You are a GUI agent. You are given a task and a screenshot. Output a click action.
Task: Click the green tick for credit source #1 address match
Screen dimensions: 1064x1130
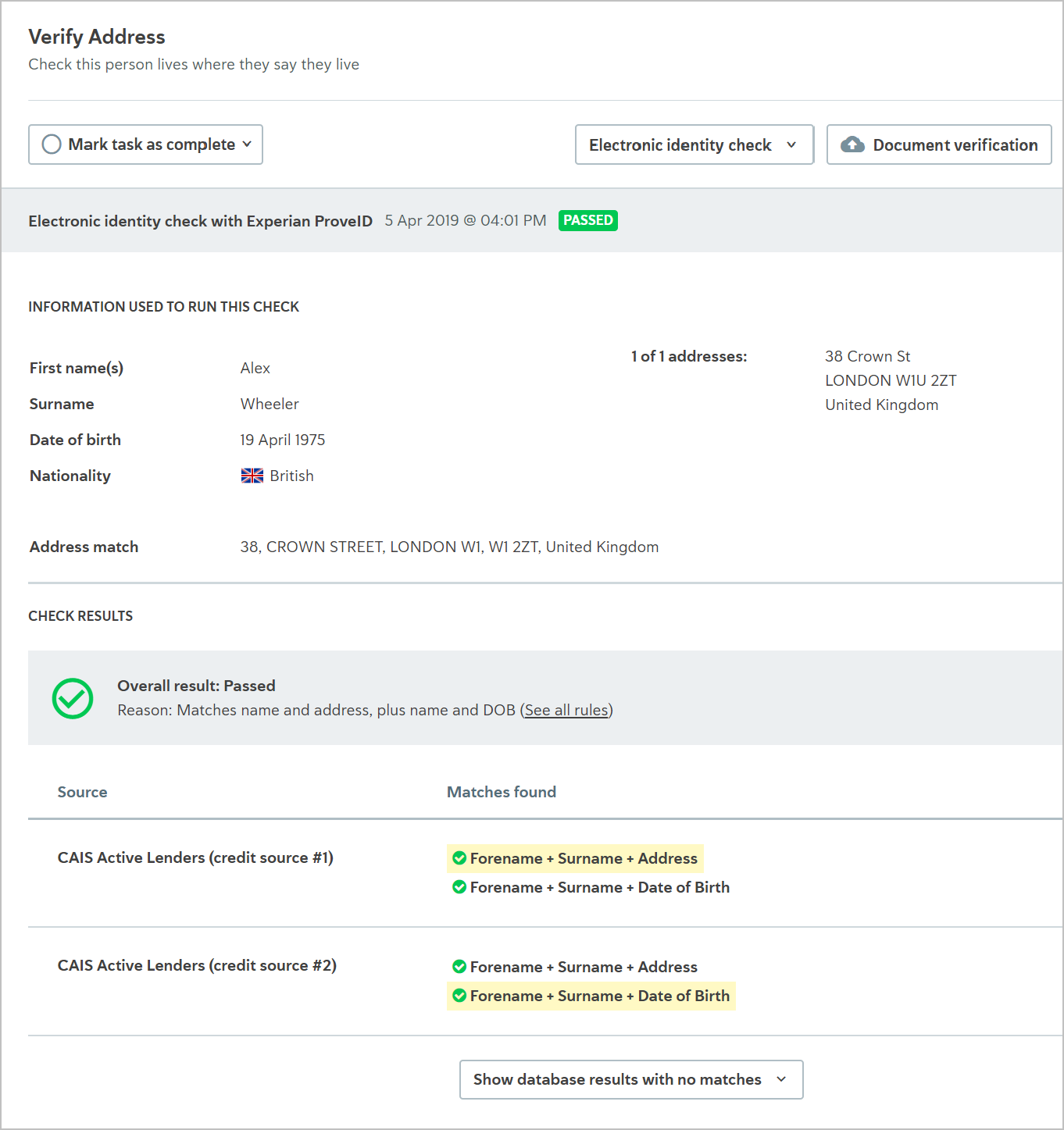coord(459,858)
